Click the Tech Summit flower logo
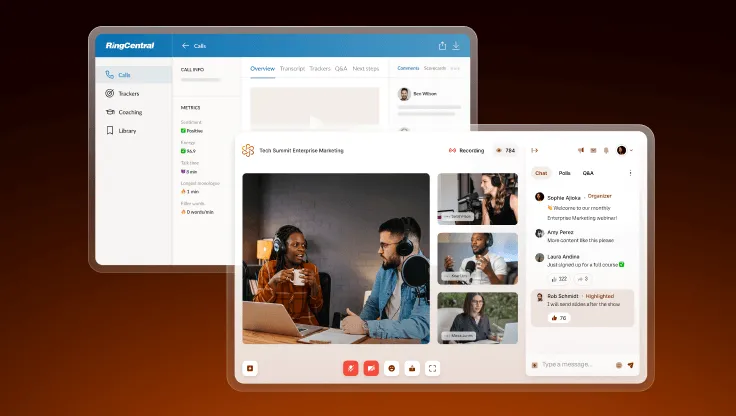Screen dimensions: 736x416 click(x=248, y=150)
